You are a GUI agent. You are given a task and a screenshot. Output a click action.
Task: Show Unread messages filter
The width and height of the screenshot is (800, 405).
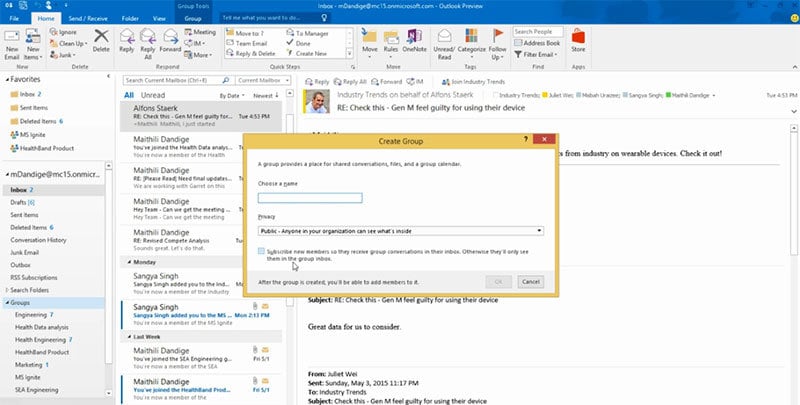153,95
